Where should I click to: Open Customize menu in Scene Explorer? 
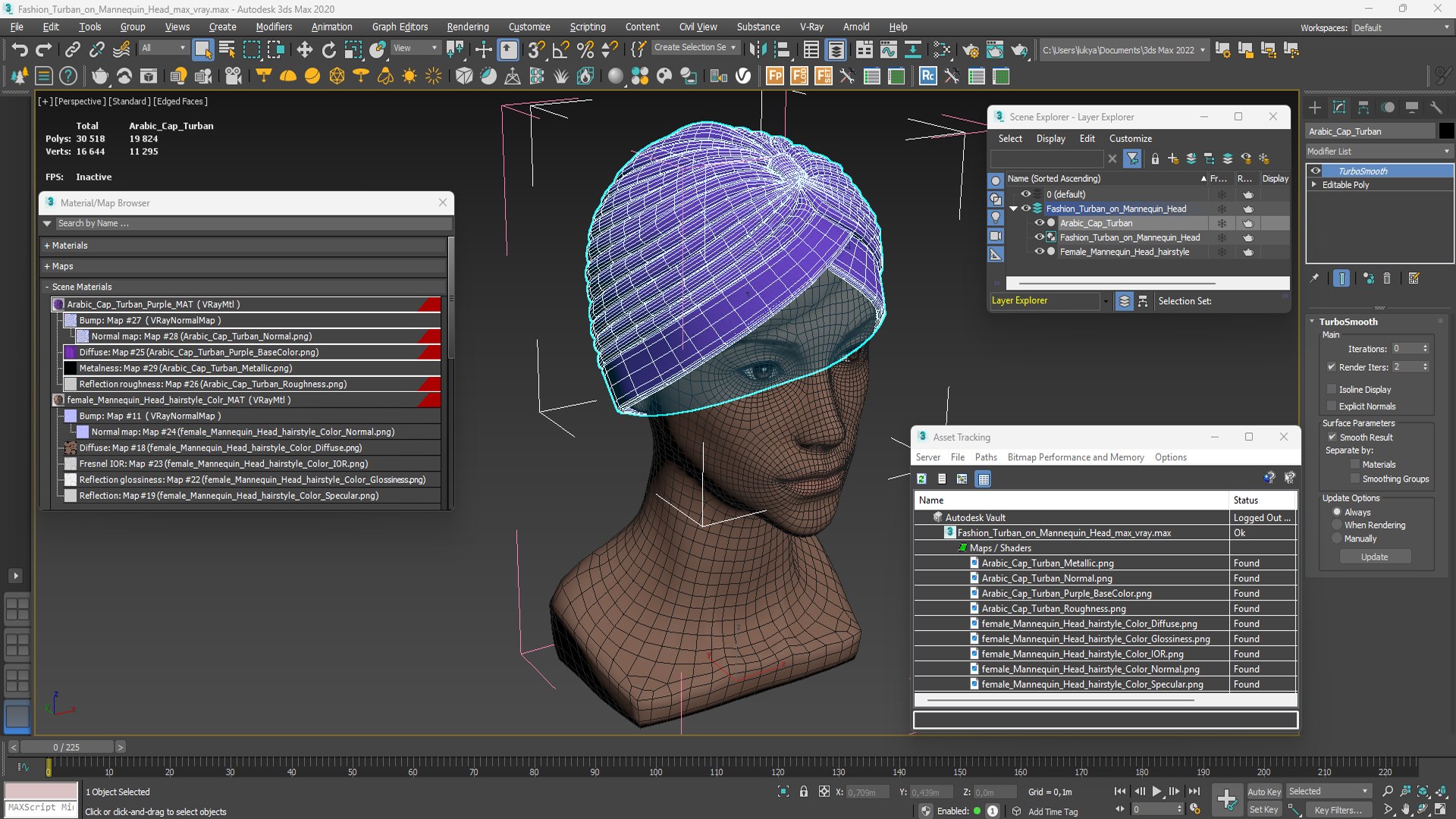pyautogui.click(x=1130, y=139)
